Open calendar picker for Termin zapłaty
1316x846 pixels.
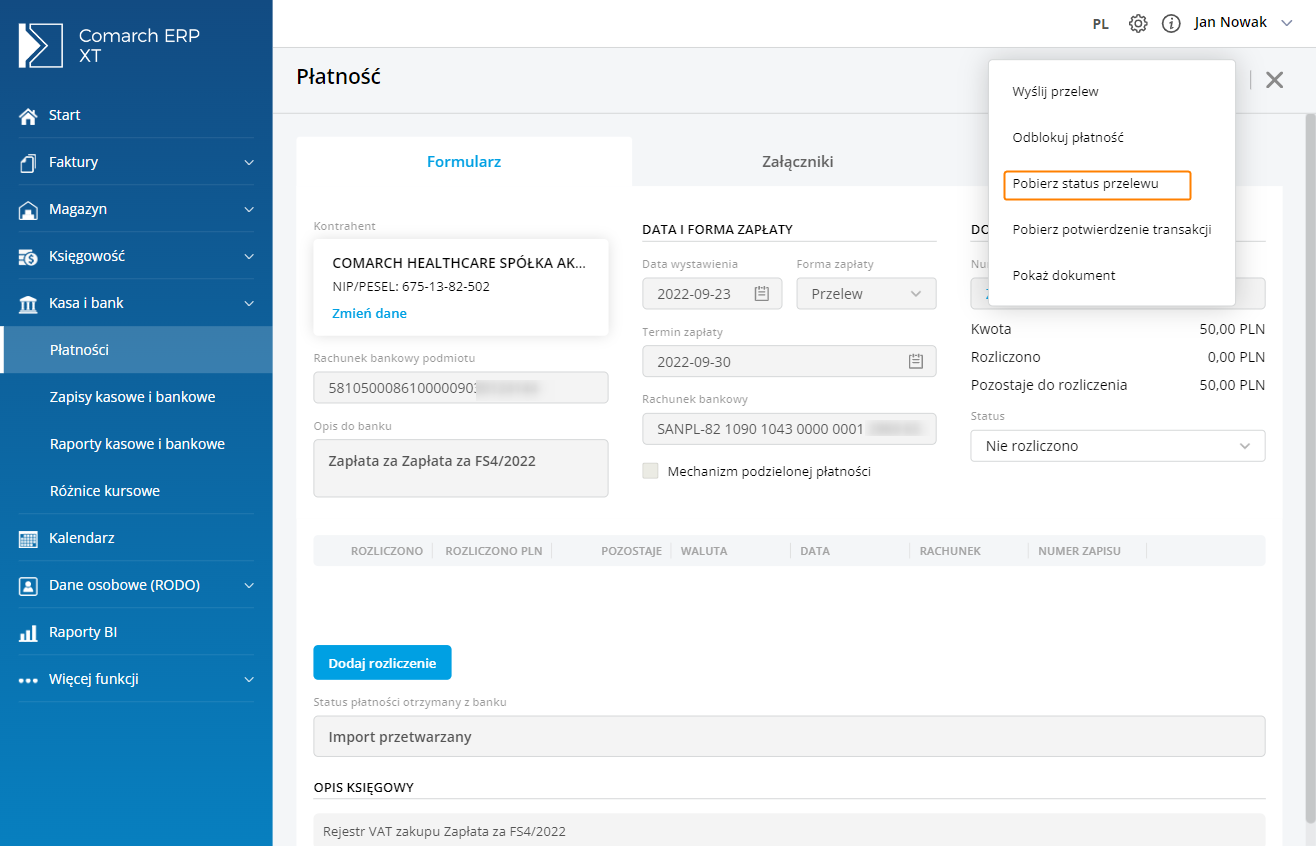(x=915, y=362)
